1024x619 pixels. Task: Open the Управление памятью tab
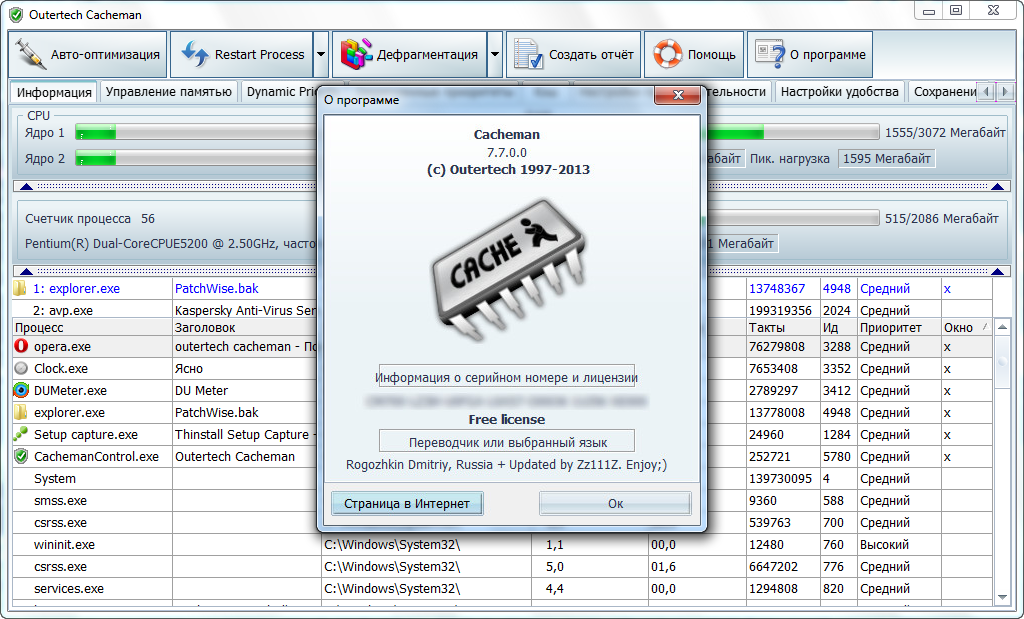pos(168,91)
